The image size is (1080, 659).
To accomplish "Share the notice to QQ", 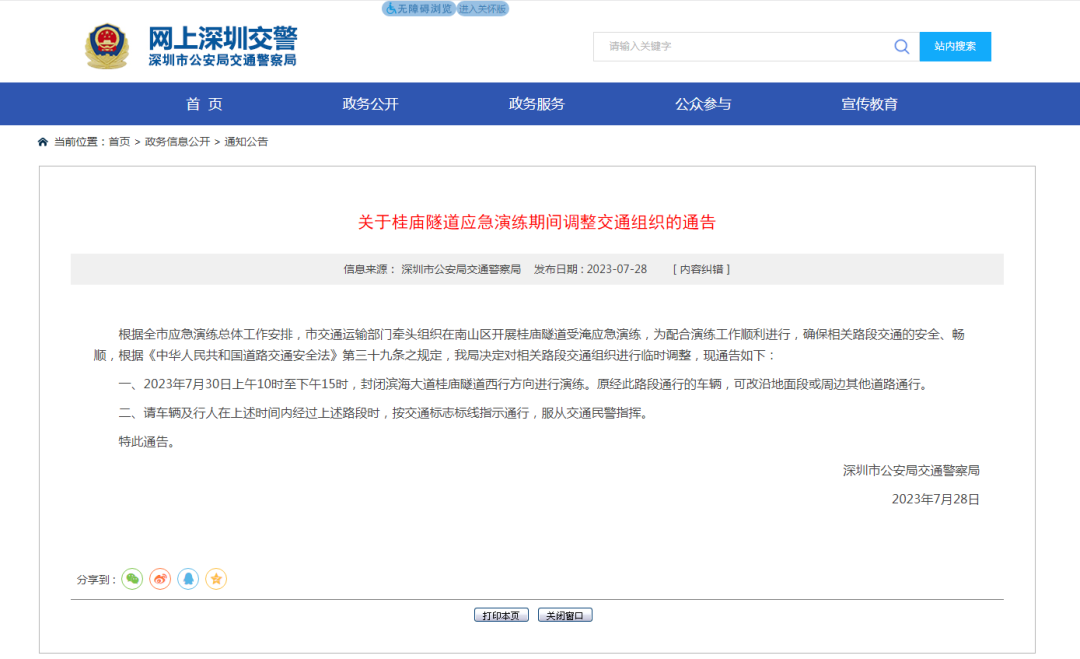I will click(x=188, y=579).
